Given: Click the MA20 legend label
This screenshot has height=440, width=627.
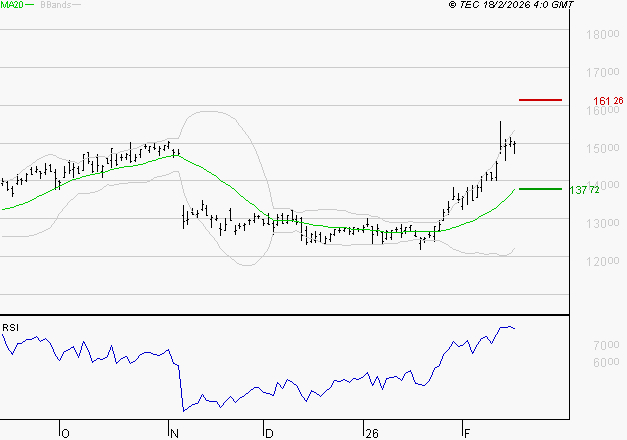Looking at the screenshot, I should [x=12, y=4].
